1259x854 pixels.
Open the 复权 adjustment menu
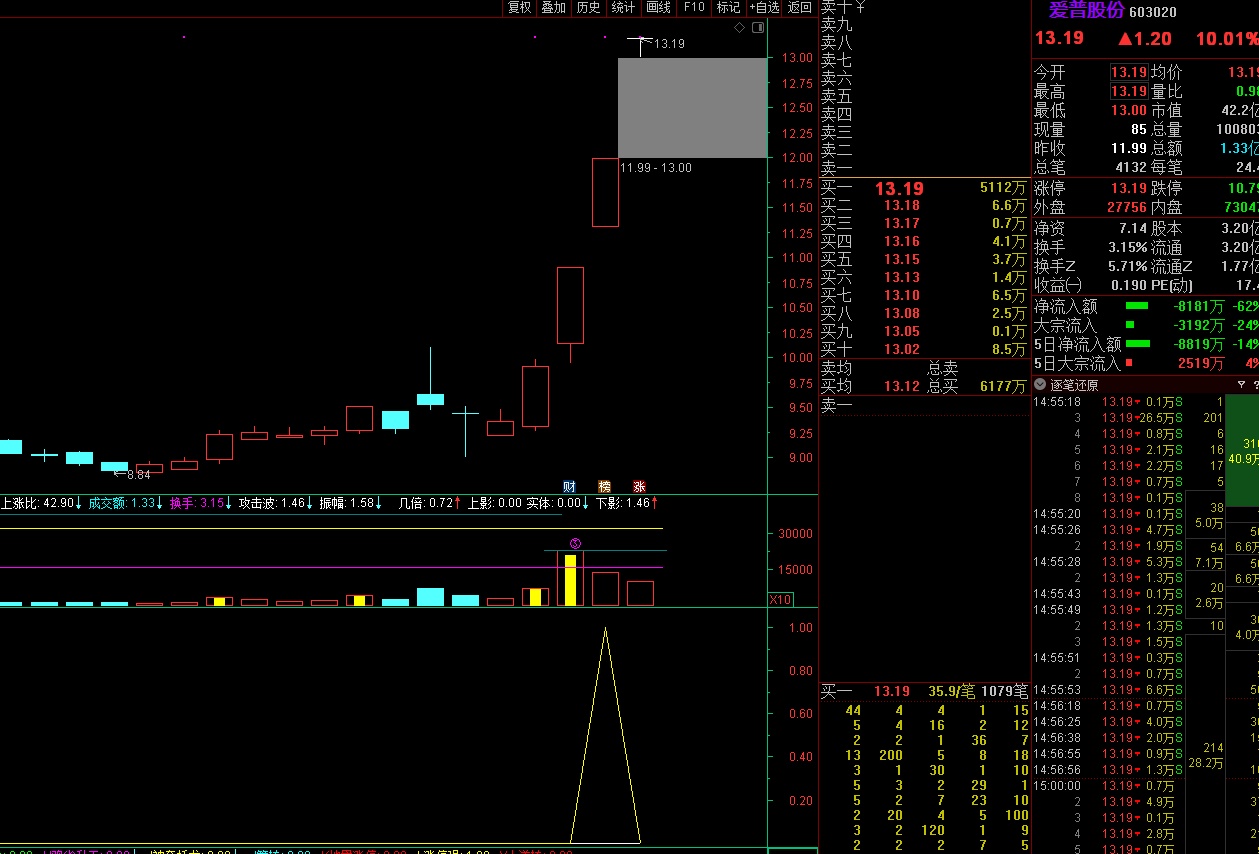tap(519, 7)
